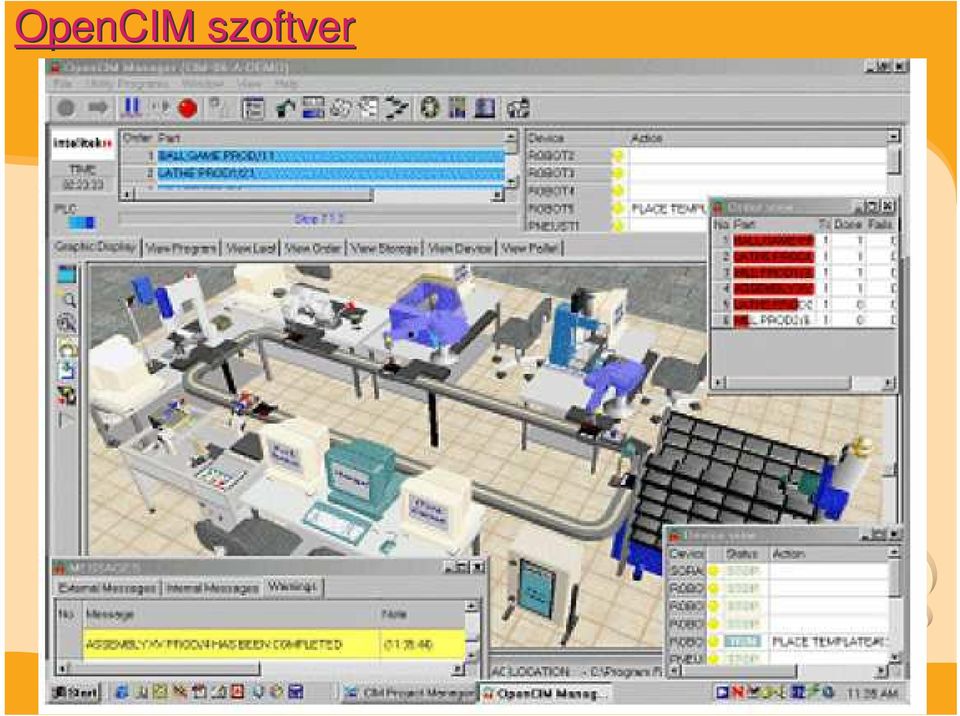Click the red Stop circle in the toolbar

point(187,108)
